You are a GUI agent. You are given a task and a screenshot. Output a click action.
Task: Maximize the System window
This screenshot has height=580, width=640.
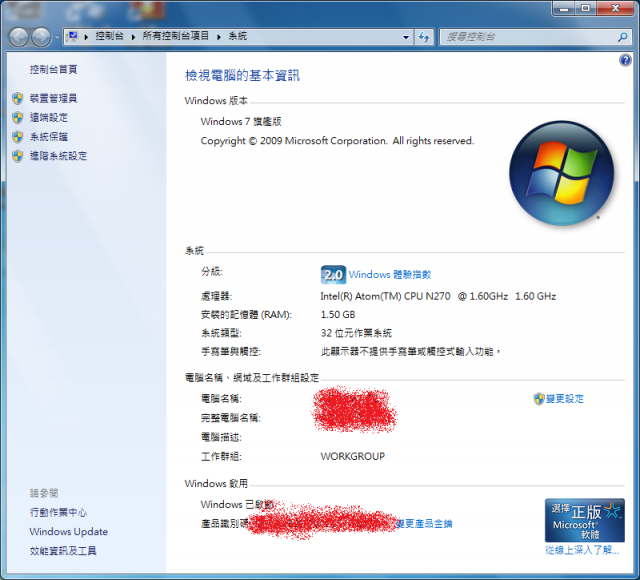[586, 8]
